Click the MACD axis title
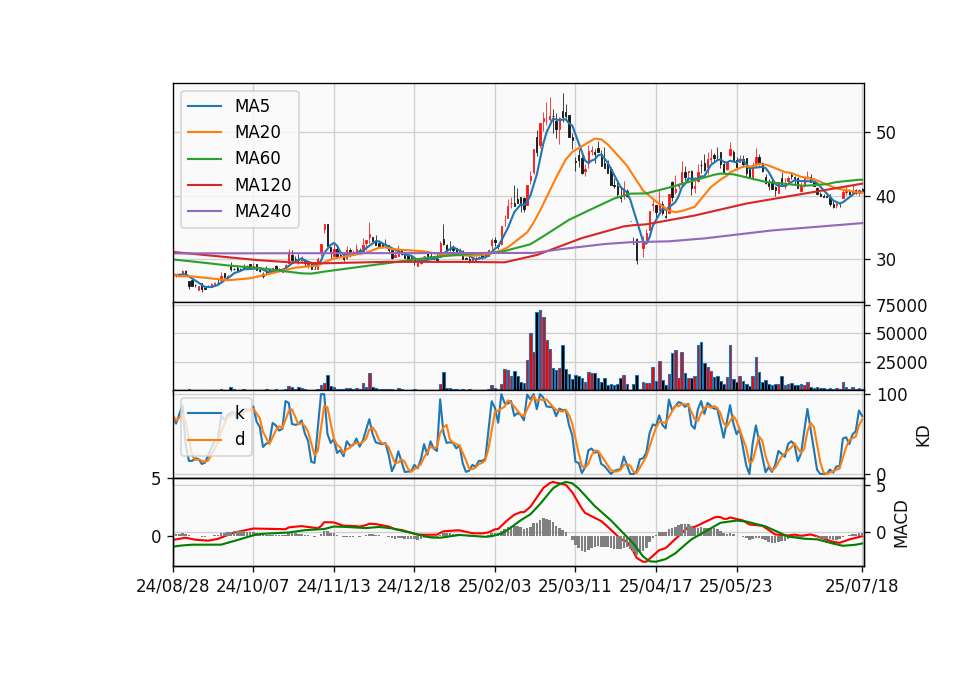This screenshot has width=960, height=690. pyautogui.click(x=901, y=524)
